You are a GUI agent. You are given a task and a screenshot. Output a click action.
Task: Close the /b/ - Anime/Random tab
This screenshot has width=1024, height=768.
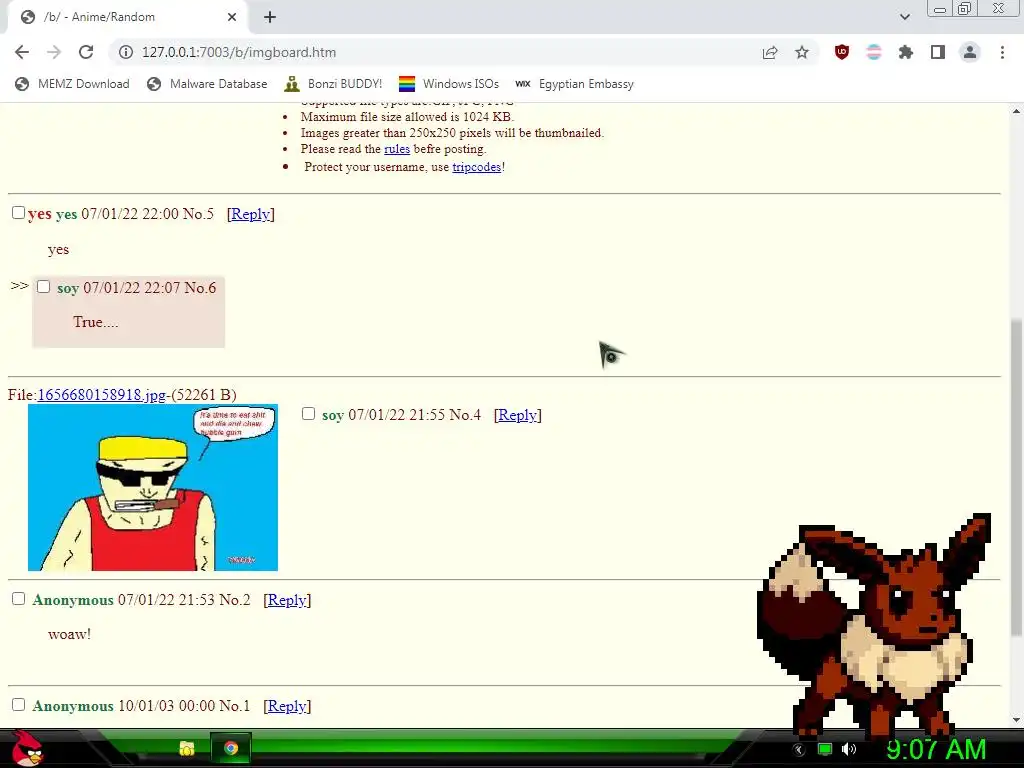[232, 17]
